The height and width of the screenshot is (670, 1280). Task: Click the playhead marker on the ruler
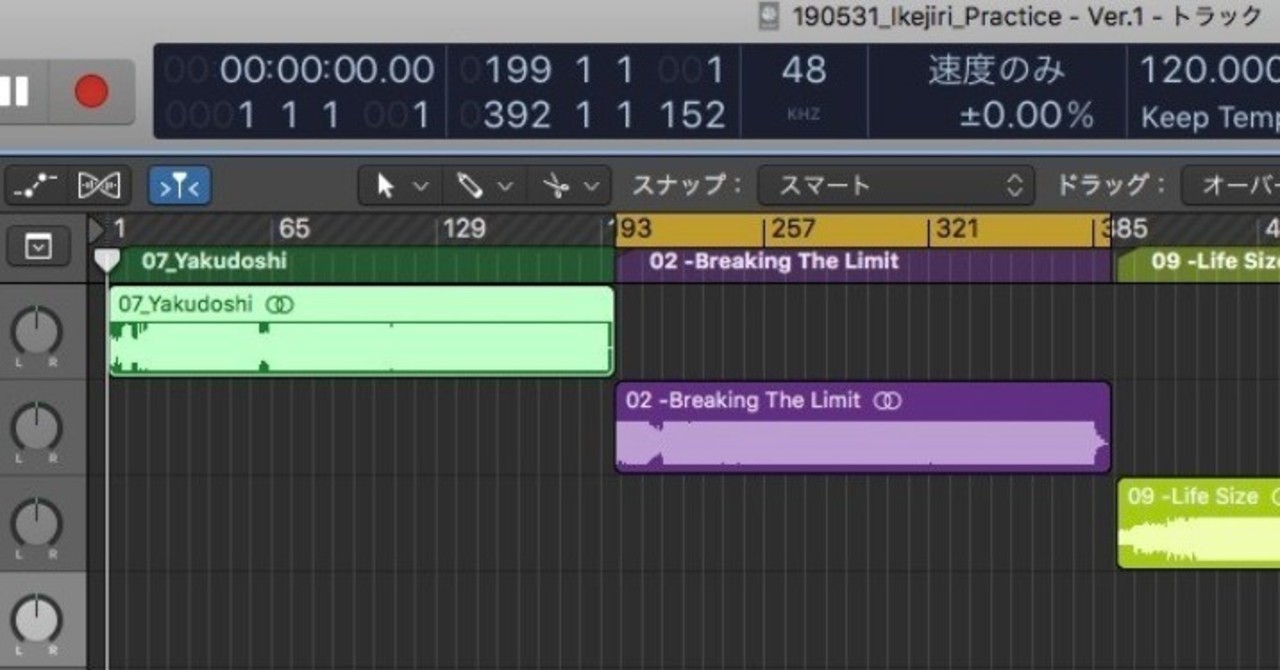pyautogui.click(x=106, y=261)
